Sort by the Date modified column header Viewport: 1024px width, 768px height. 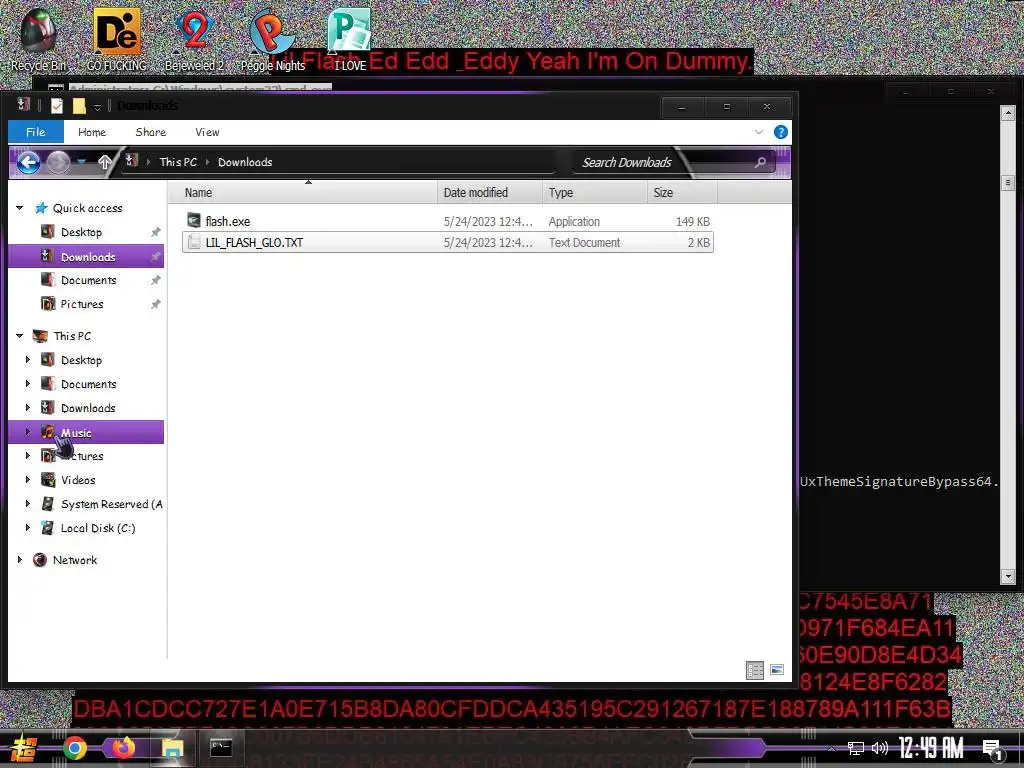(490, 193)
